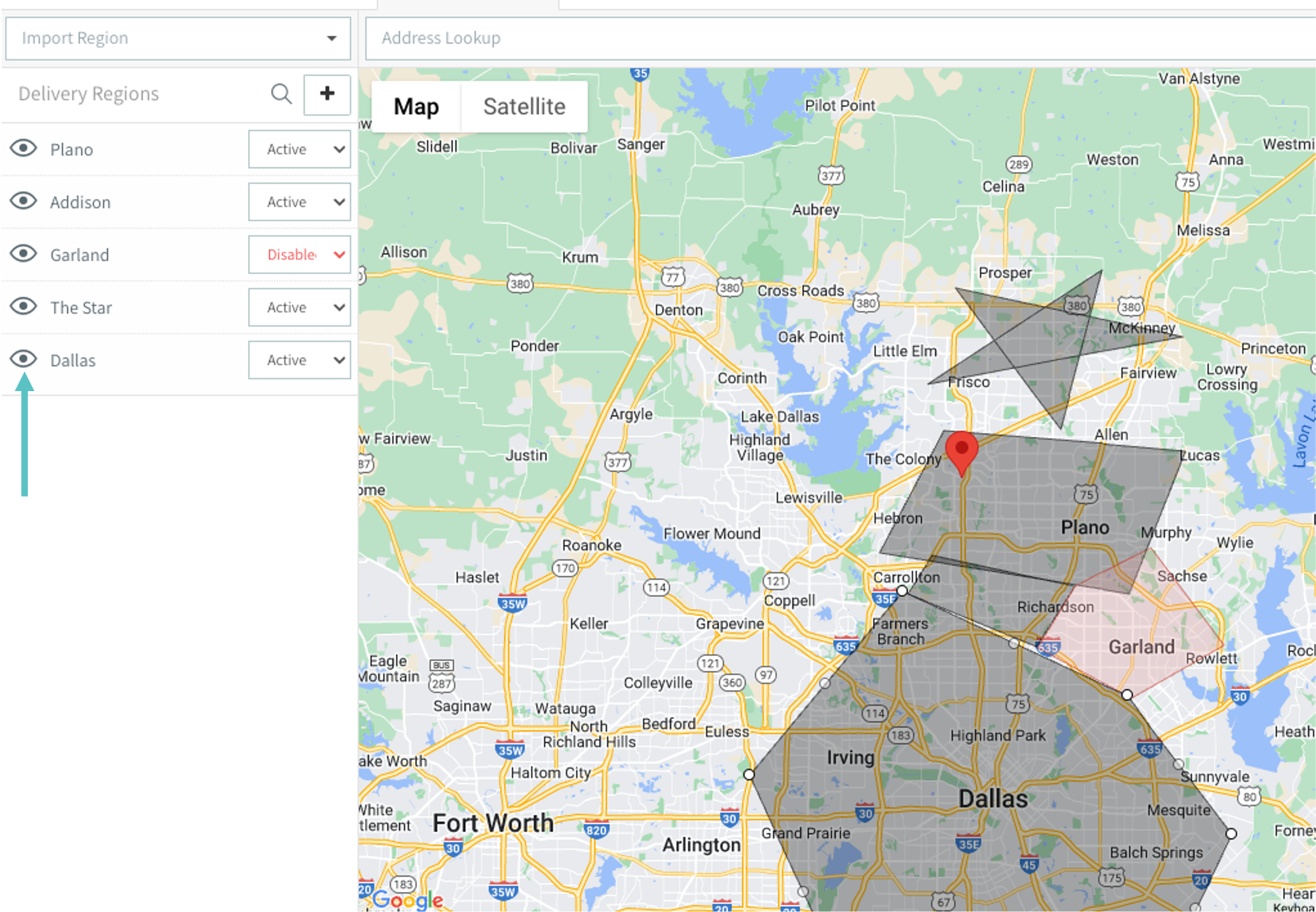The width and height of the screenshot is (1316, 912).
Task: Hide the Addison region with eye icon
Action: pos(23,201)
